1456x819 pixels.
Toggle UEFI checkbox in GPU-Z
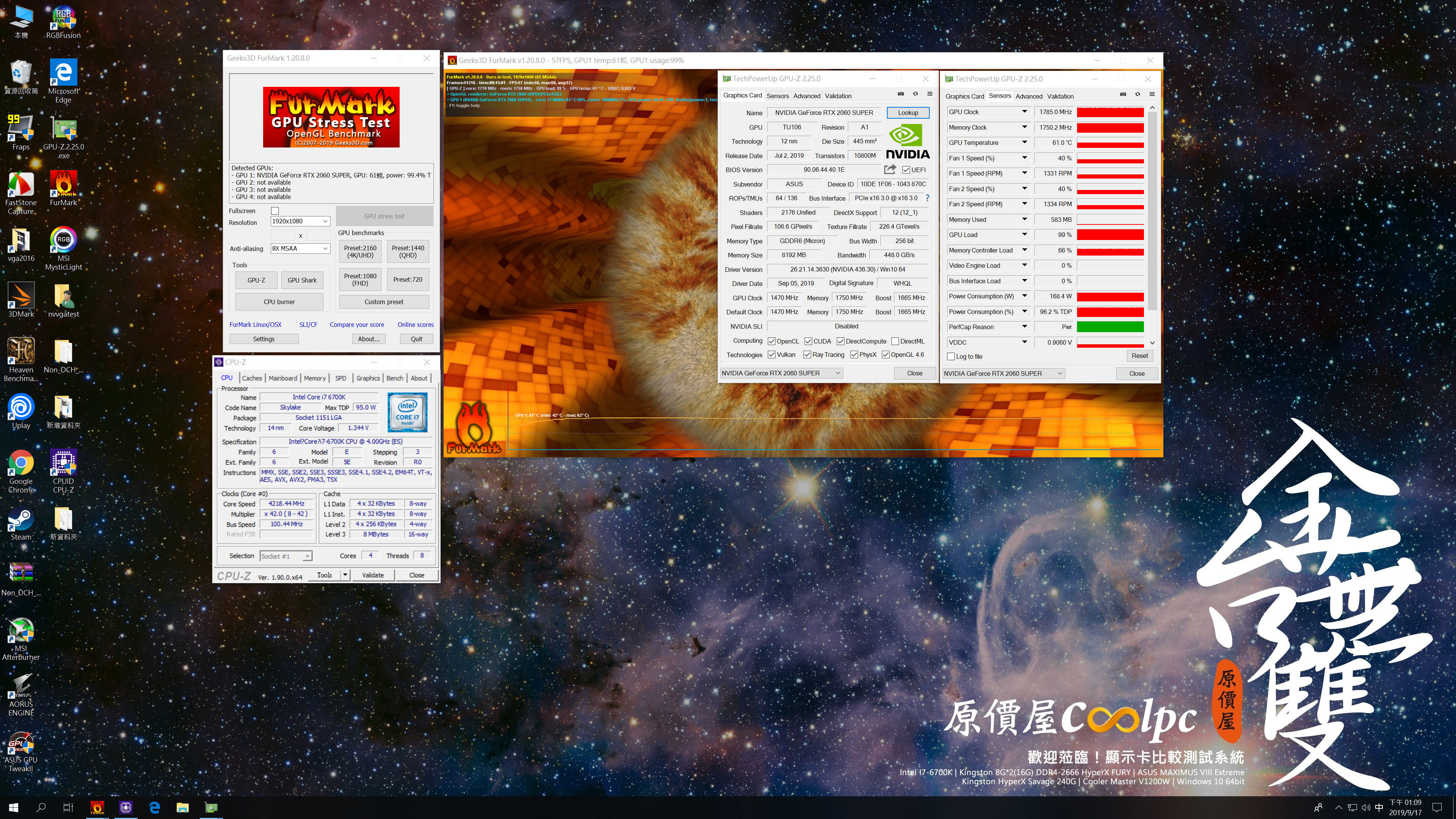point(906,170)
